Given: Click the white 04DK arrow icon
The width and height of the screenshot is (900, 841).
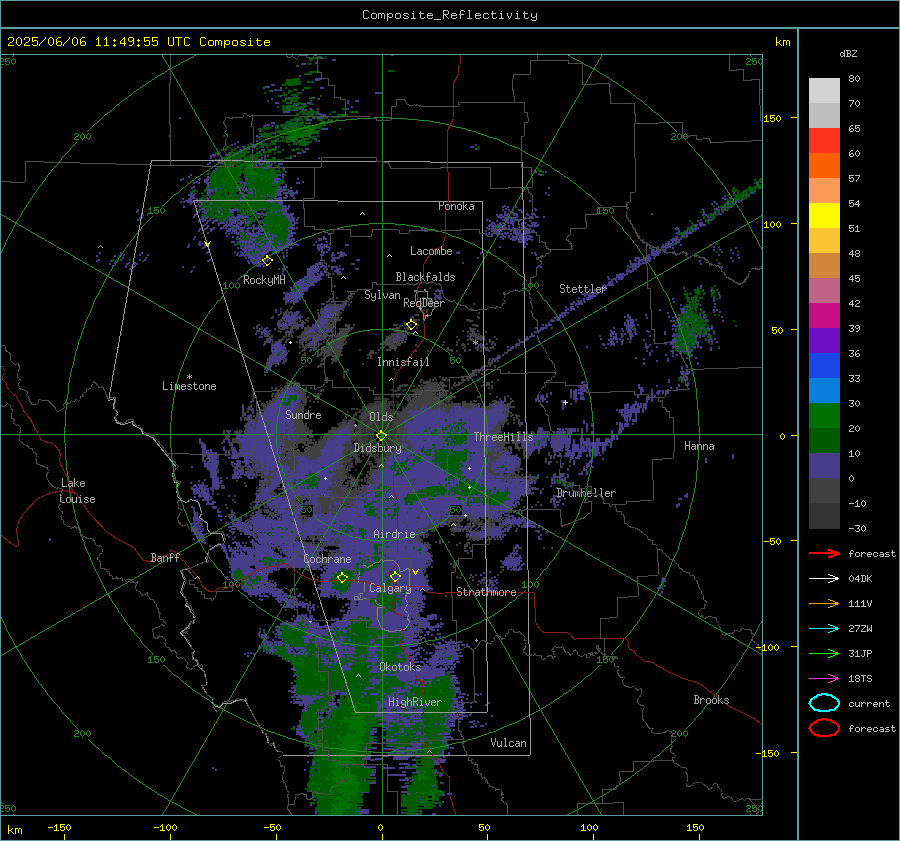Looking at the screenshot, I should pos(824,578).
